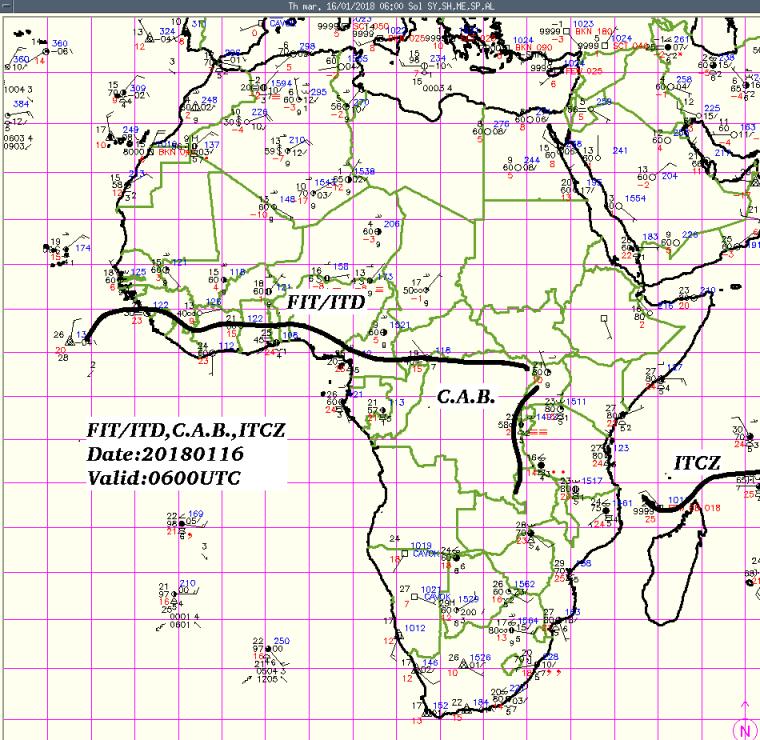The image size is (760, 740).
Task: Click the blue '1526' value in South Africa
Action: [480, 657]
